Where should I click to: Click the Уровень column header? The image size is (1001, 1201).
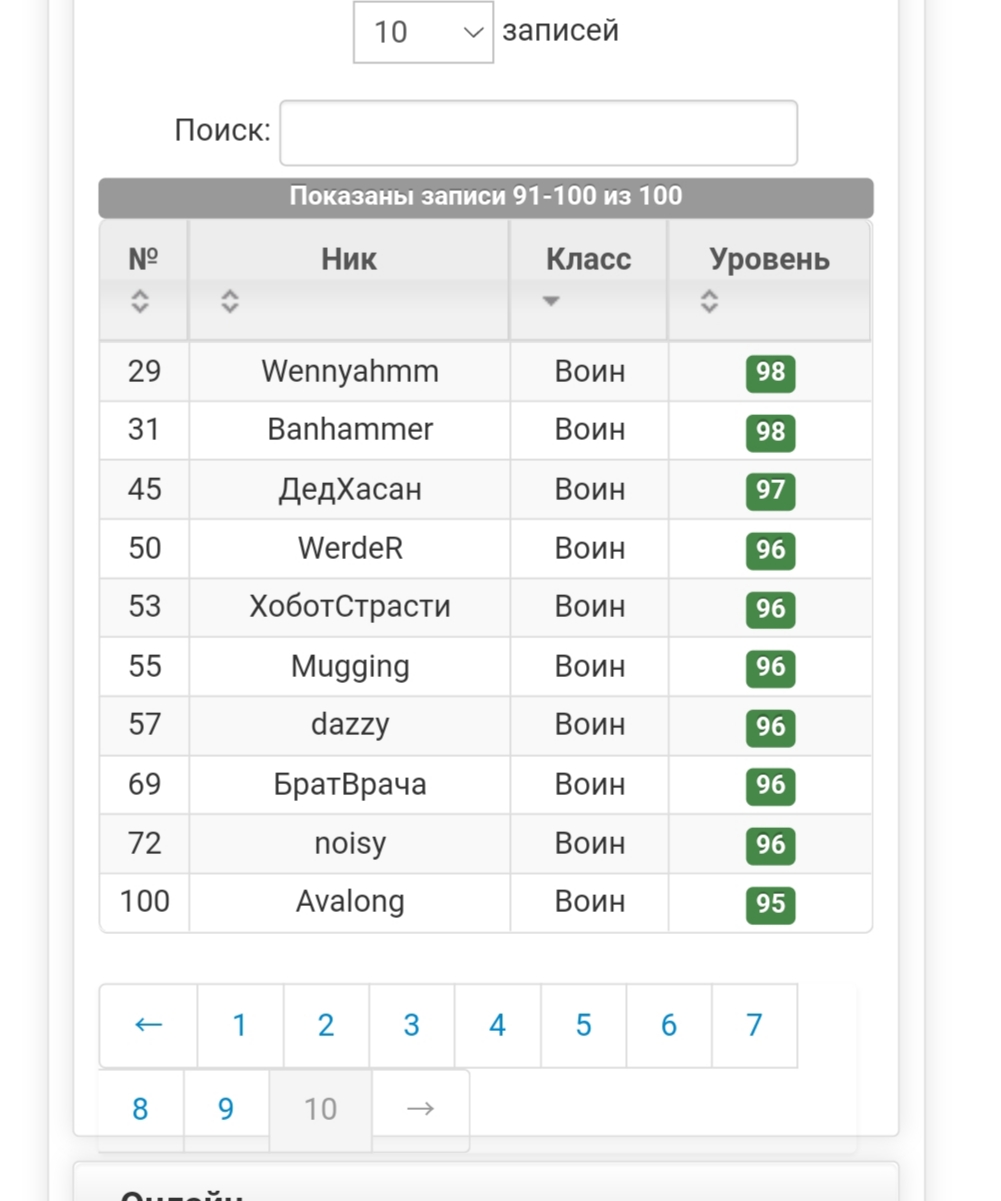pyautogui.click(x=769, y=260)
